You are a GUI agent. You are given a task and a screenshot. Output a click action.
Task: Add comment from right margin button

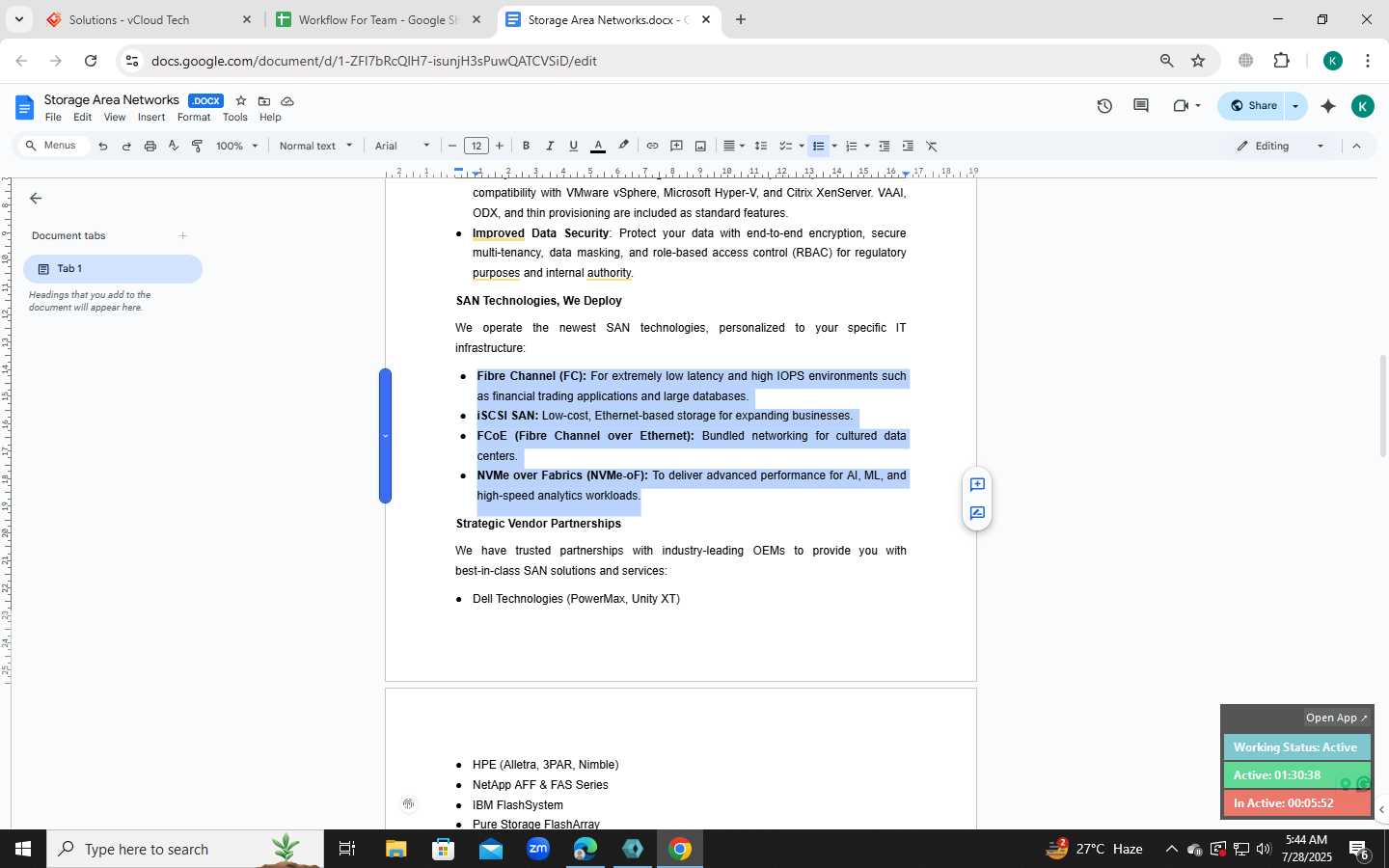pos(977,484)
